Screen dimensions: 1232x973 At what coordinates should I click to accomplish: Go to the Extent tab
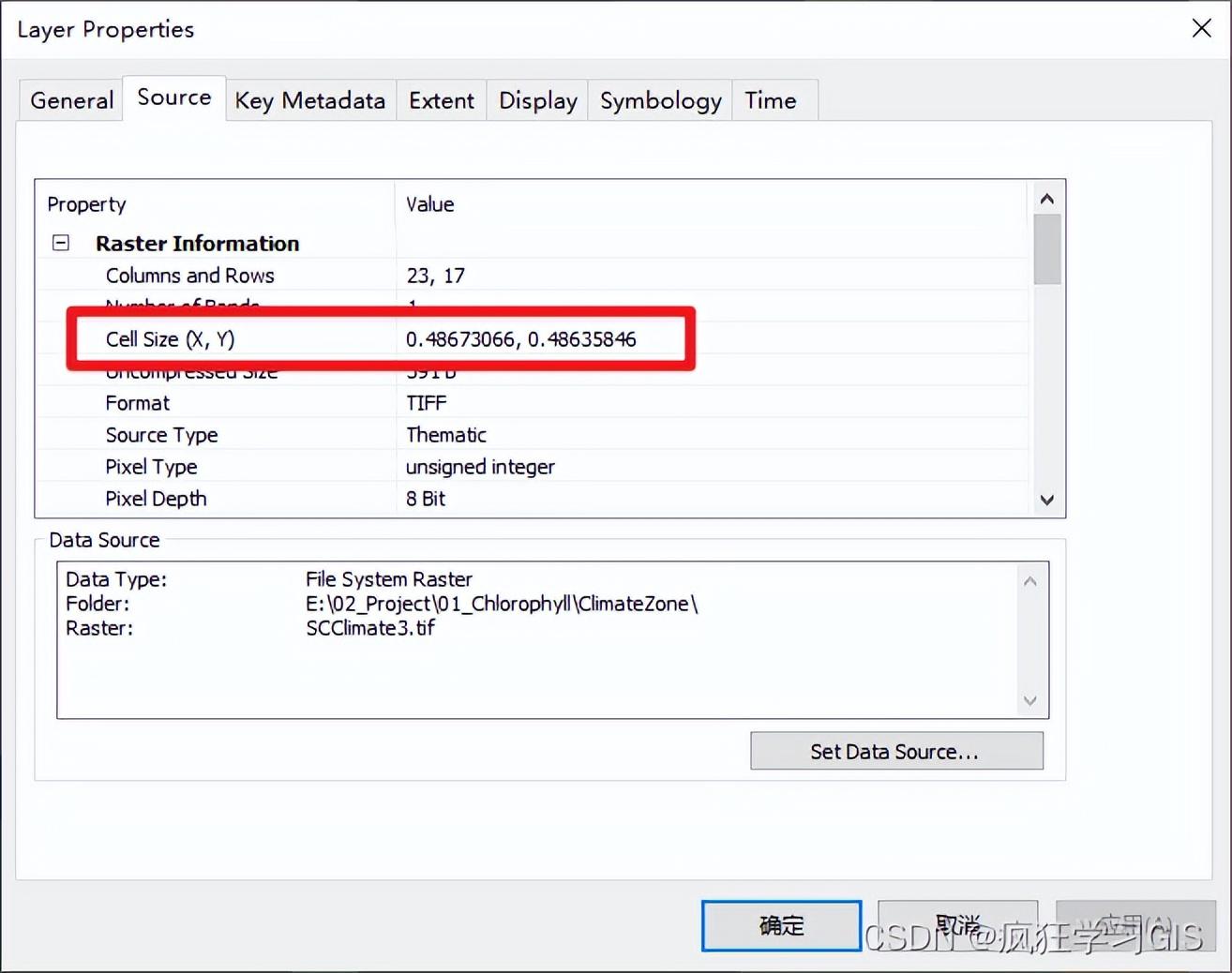(442, 100)
